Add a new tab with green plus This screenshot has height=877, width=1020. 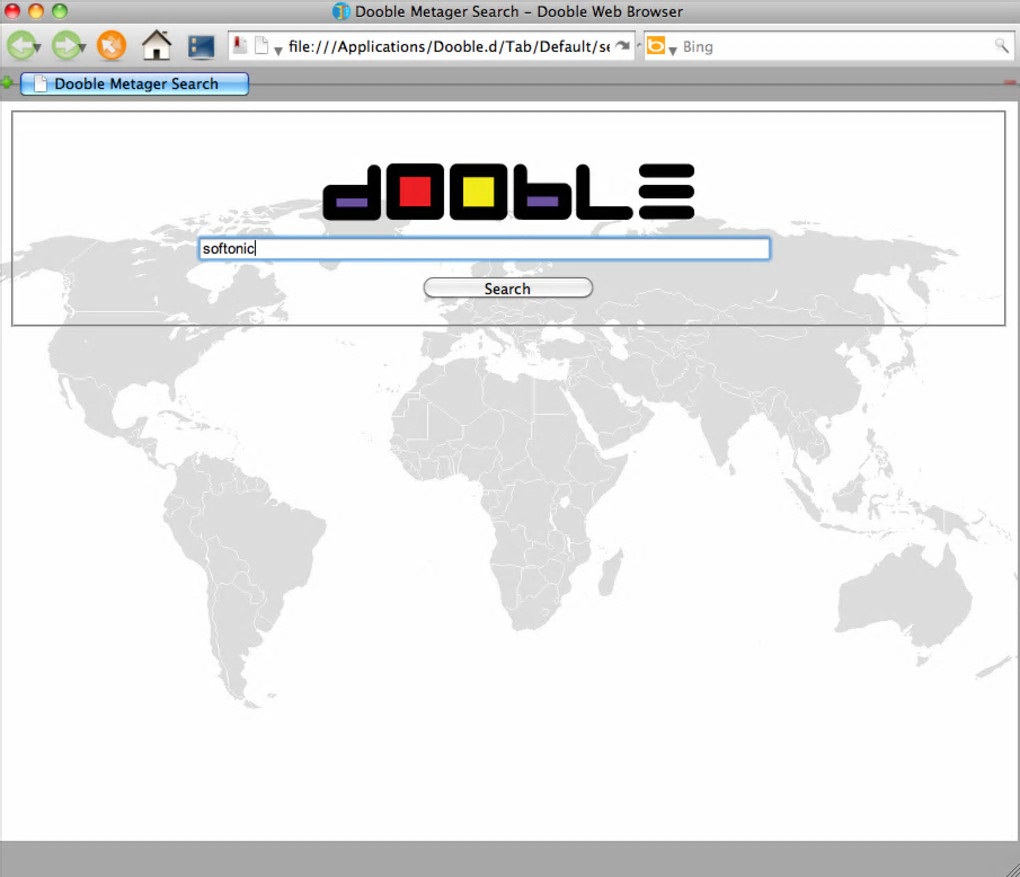pos(7,83)
